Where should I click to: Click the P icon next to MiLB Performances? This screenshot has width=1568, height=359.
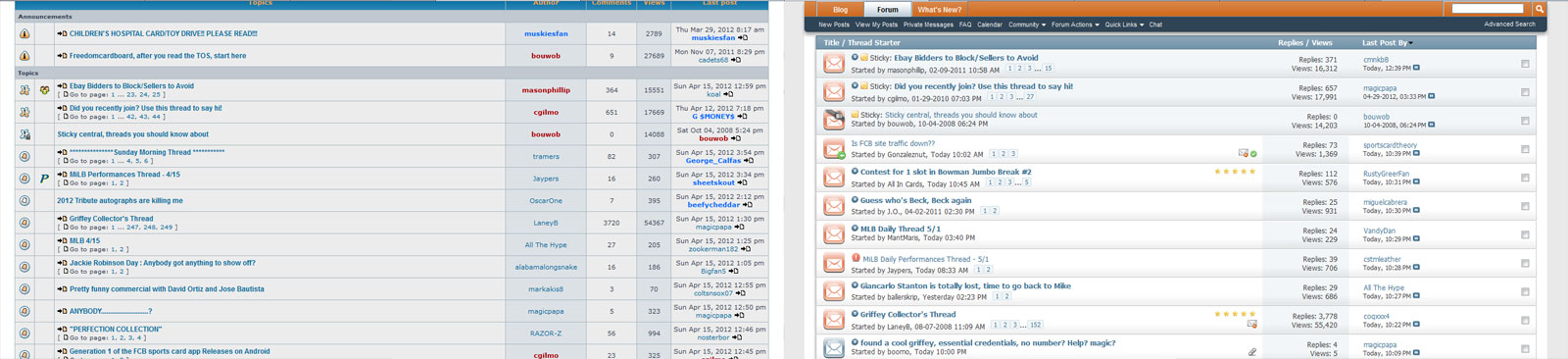click(x=44, y=179)
